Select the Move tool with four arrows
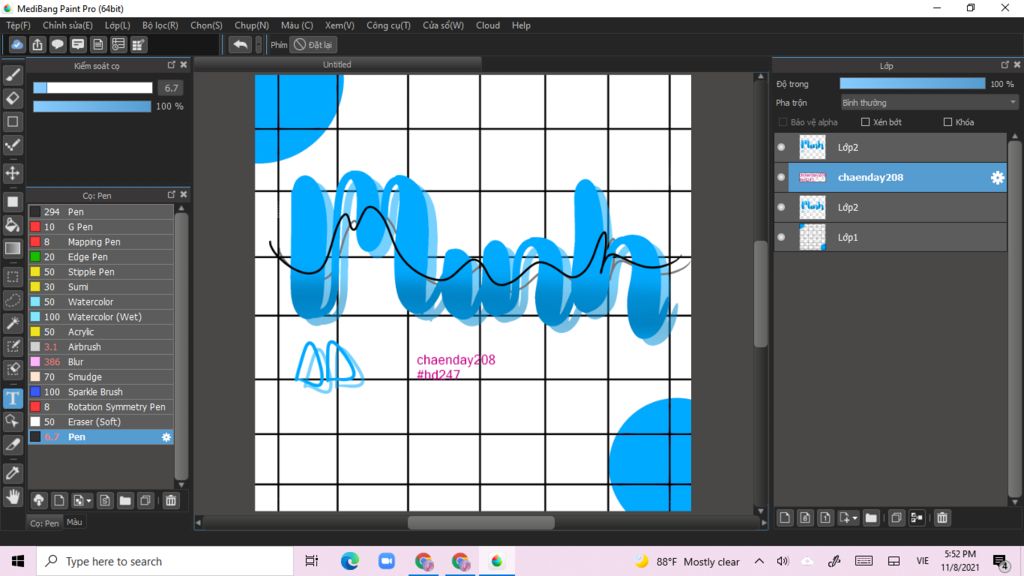1024x576 pixels. pos(12,173)
